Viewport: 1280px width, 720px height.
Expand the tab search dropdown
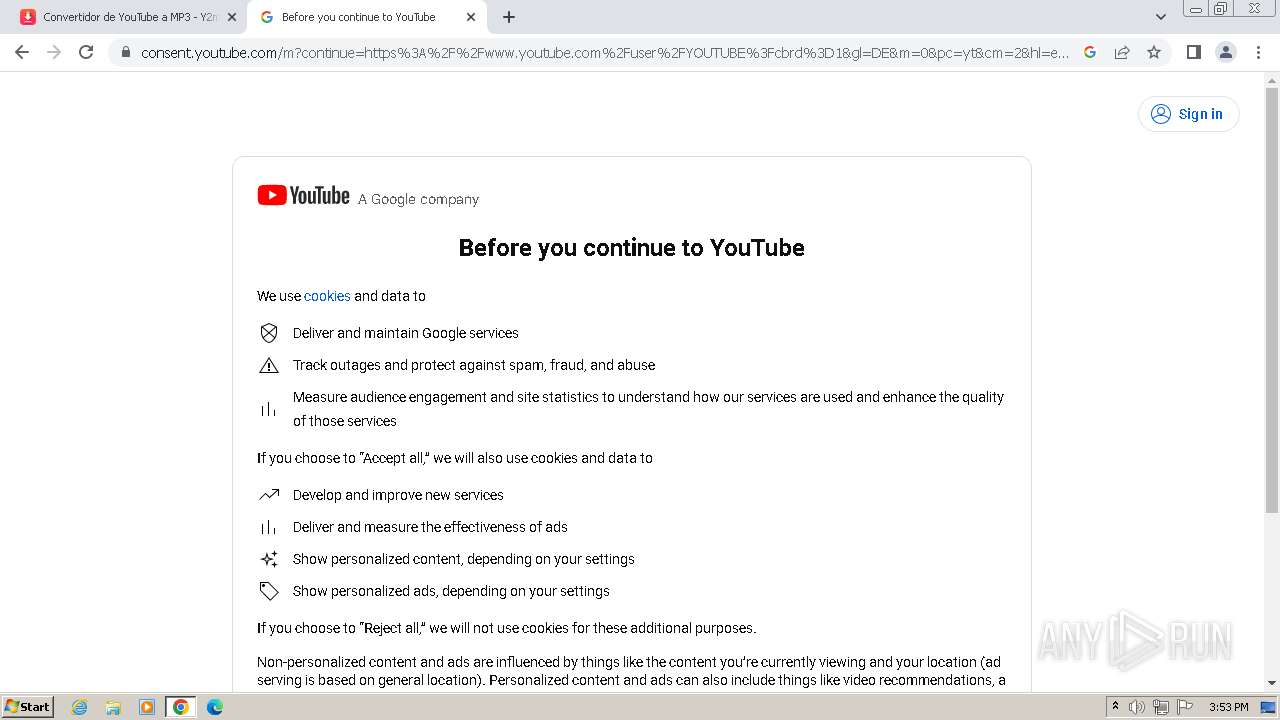point(1161,17)
